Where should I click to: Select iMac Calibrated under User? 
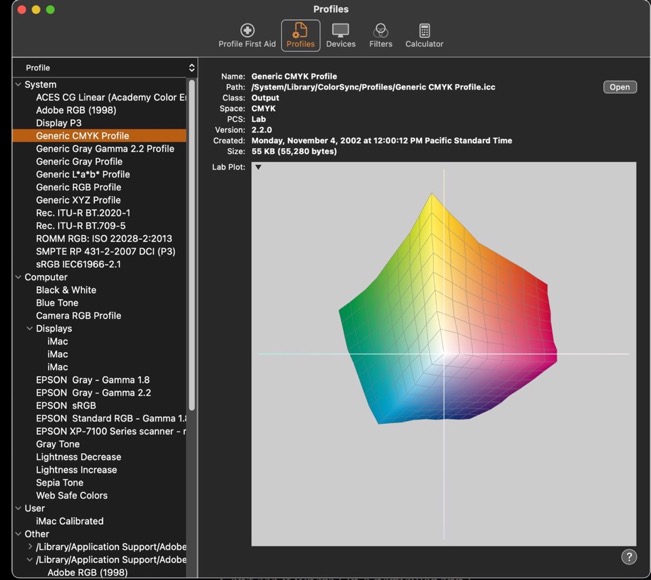pos(69,521)
